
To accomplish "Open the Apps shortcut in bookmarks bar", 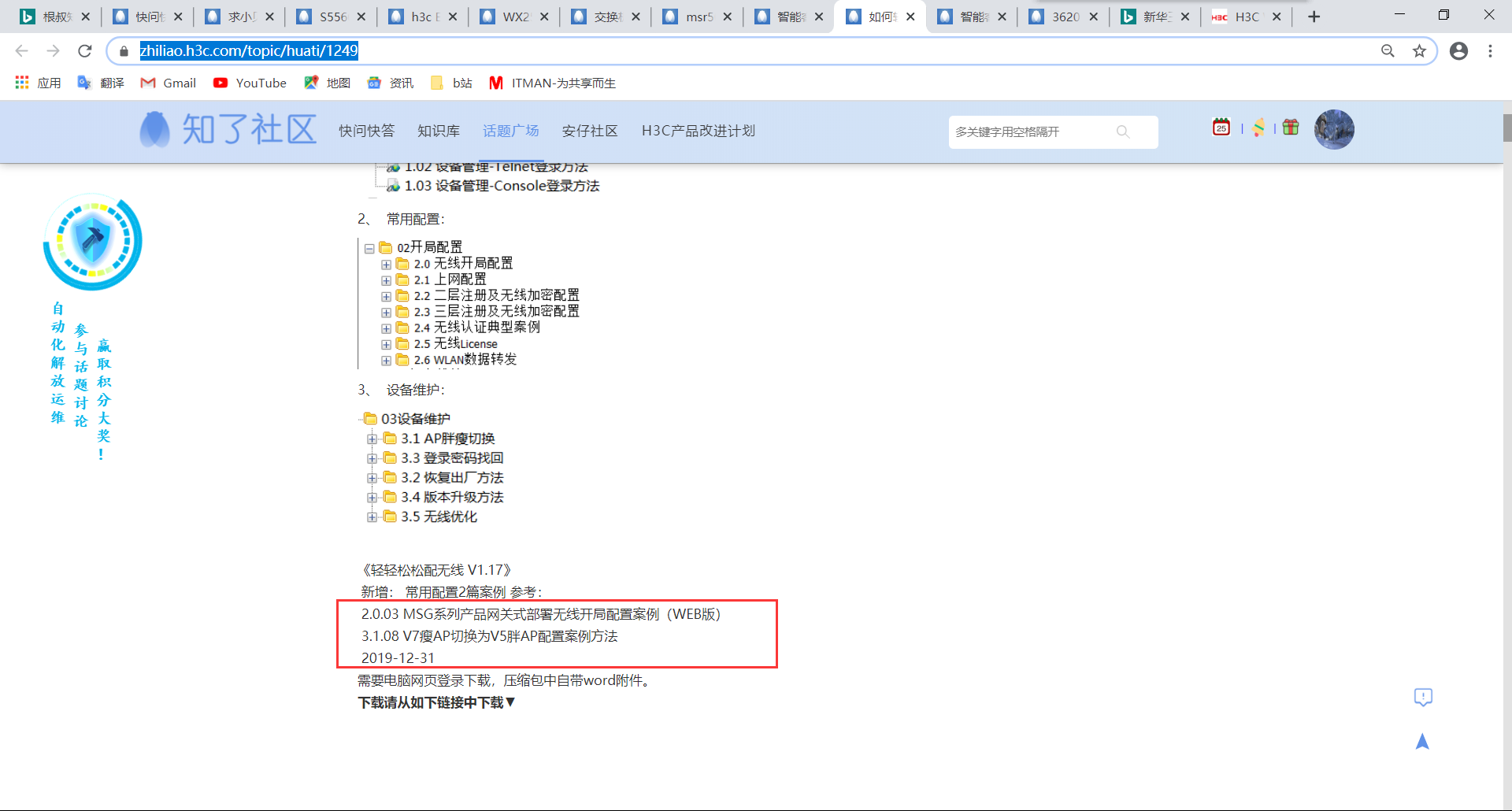I will coord(38,83).
